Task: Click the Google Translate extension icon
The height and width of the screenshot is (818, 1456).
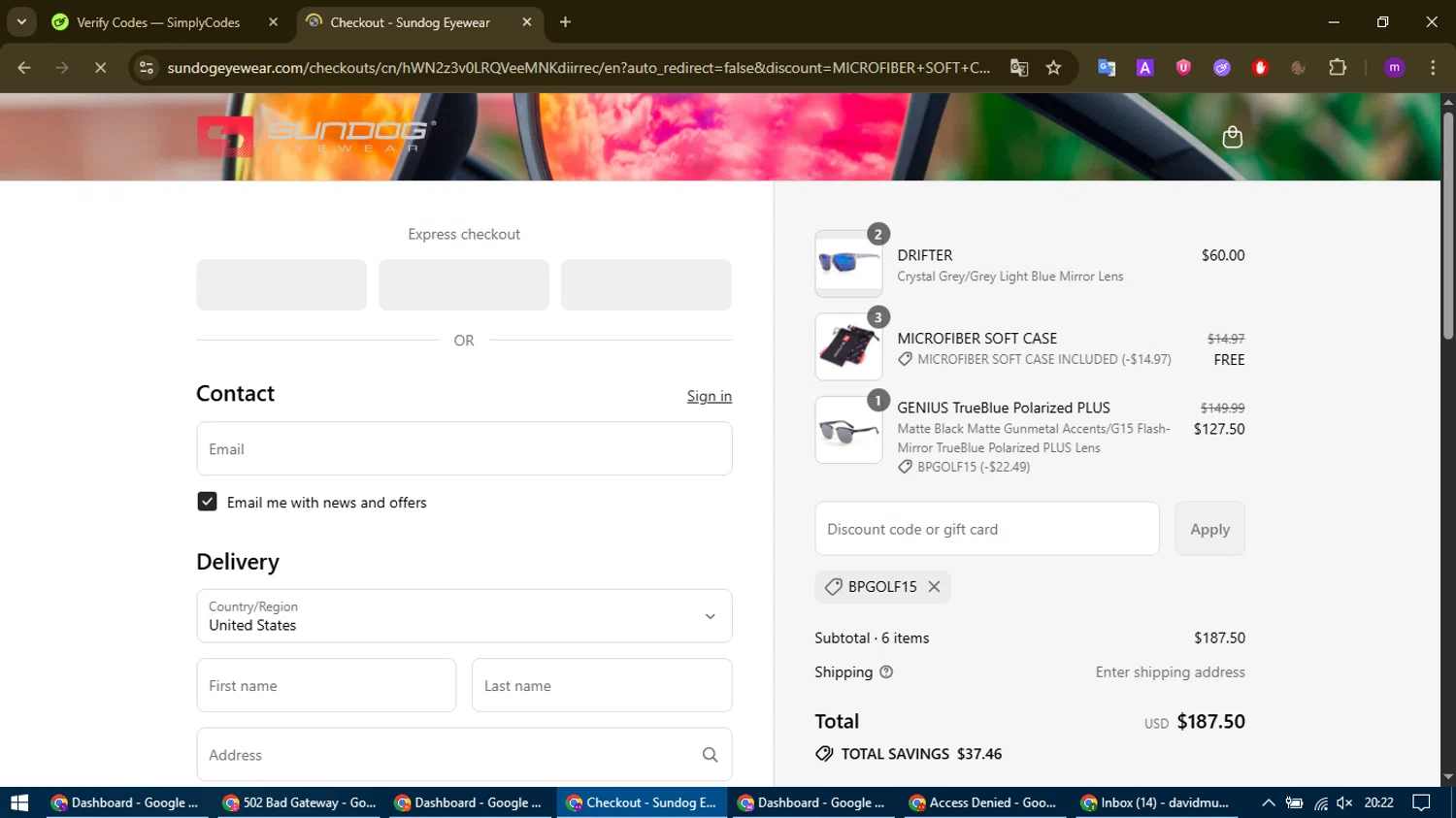Action: click(x=1107, y=68)
